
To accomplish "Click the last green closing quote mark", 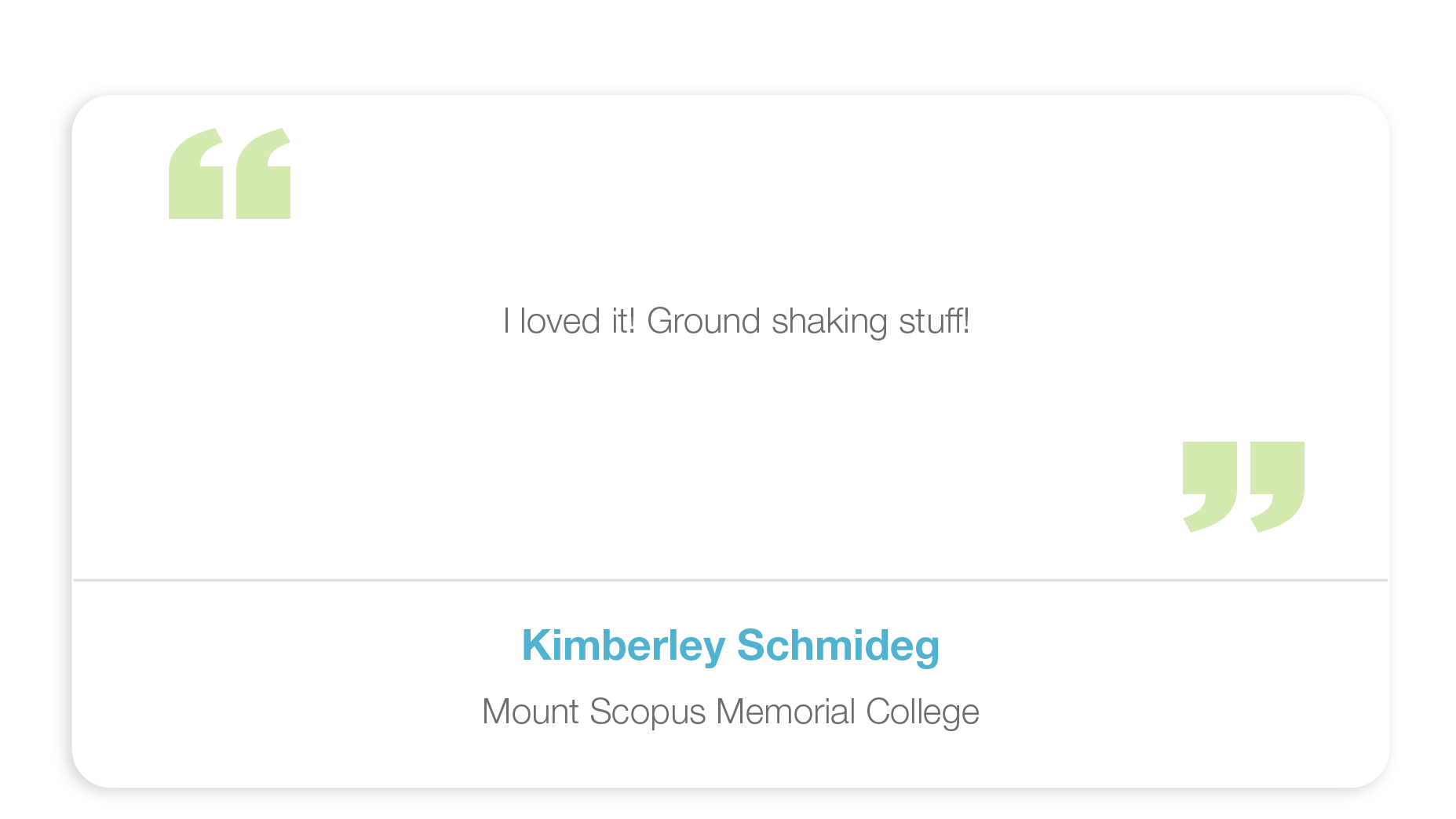I will pyautogui.click(x=1278, y=487).
